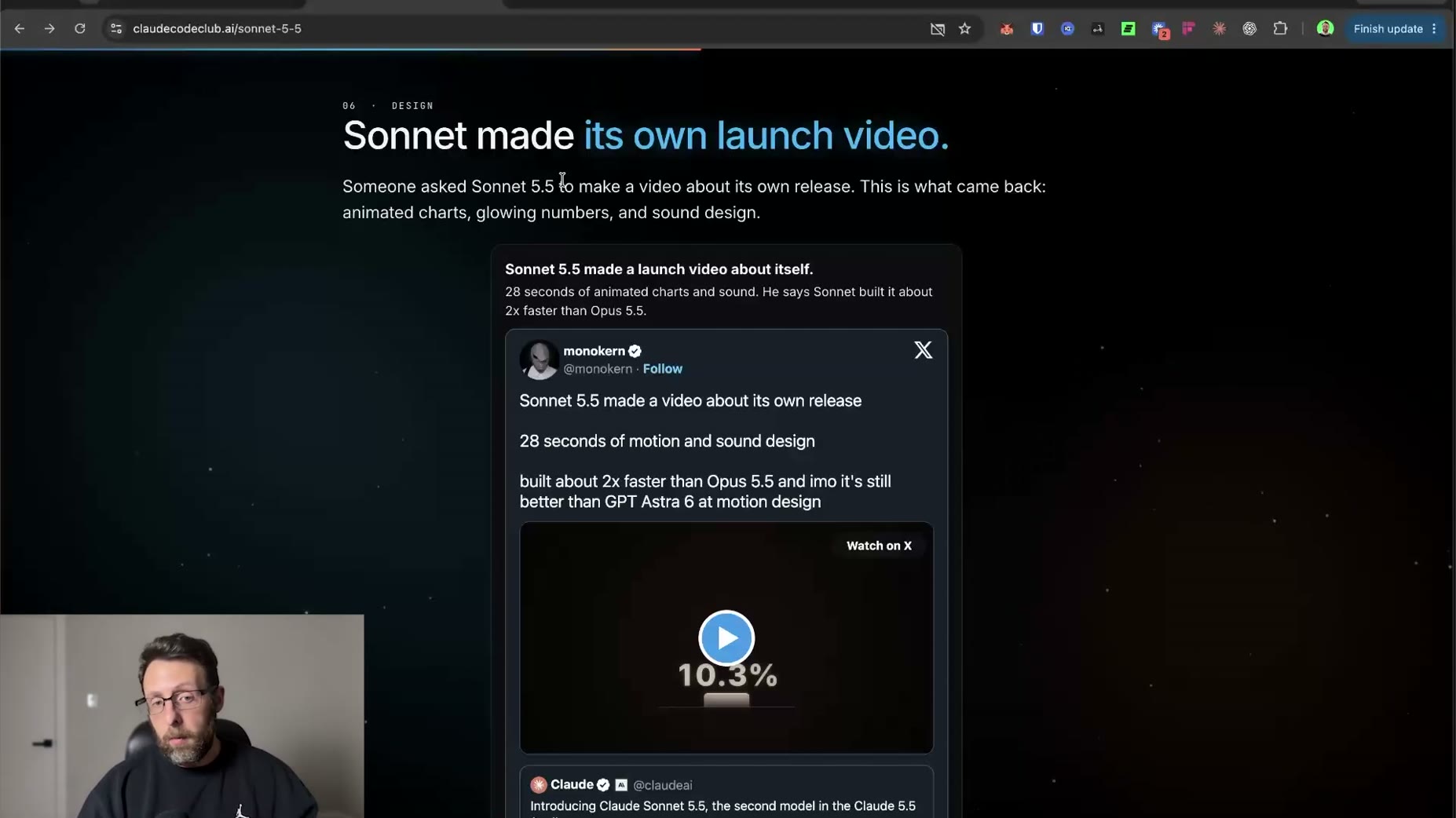Click the Finish update button

tap(1388, 29)
